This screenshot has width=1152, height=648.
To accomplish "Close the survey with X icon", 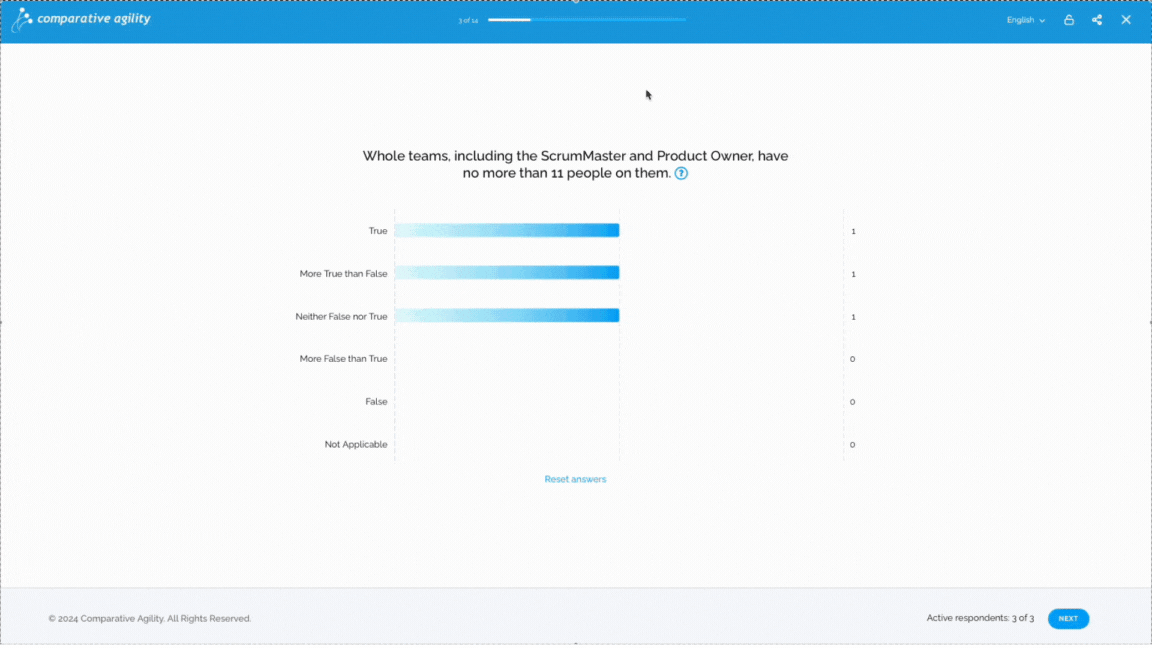I will tap(1126, 20).
